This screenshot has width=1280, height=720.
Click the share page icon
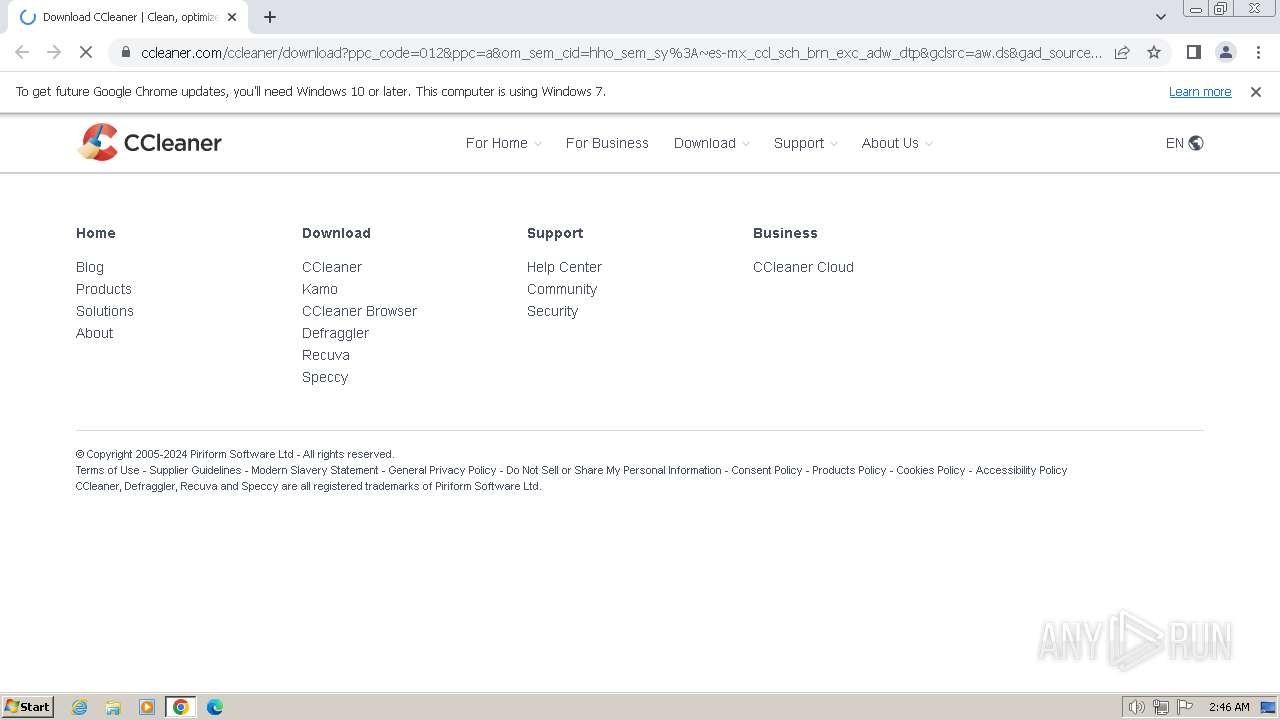click(1122, 52)
